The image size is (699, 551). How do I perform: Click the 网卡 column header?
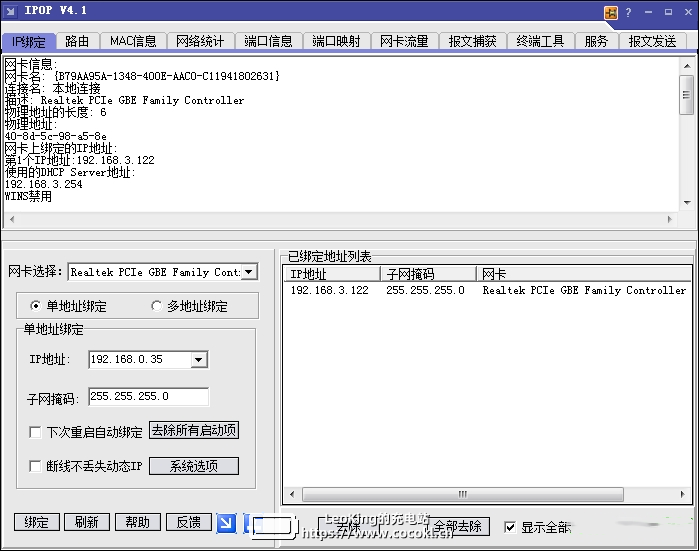click(584, 274)
